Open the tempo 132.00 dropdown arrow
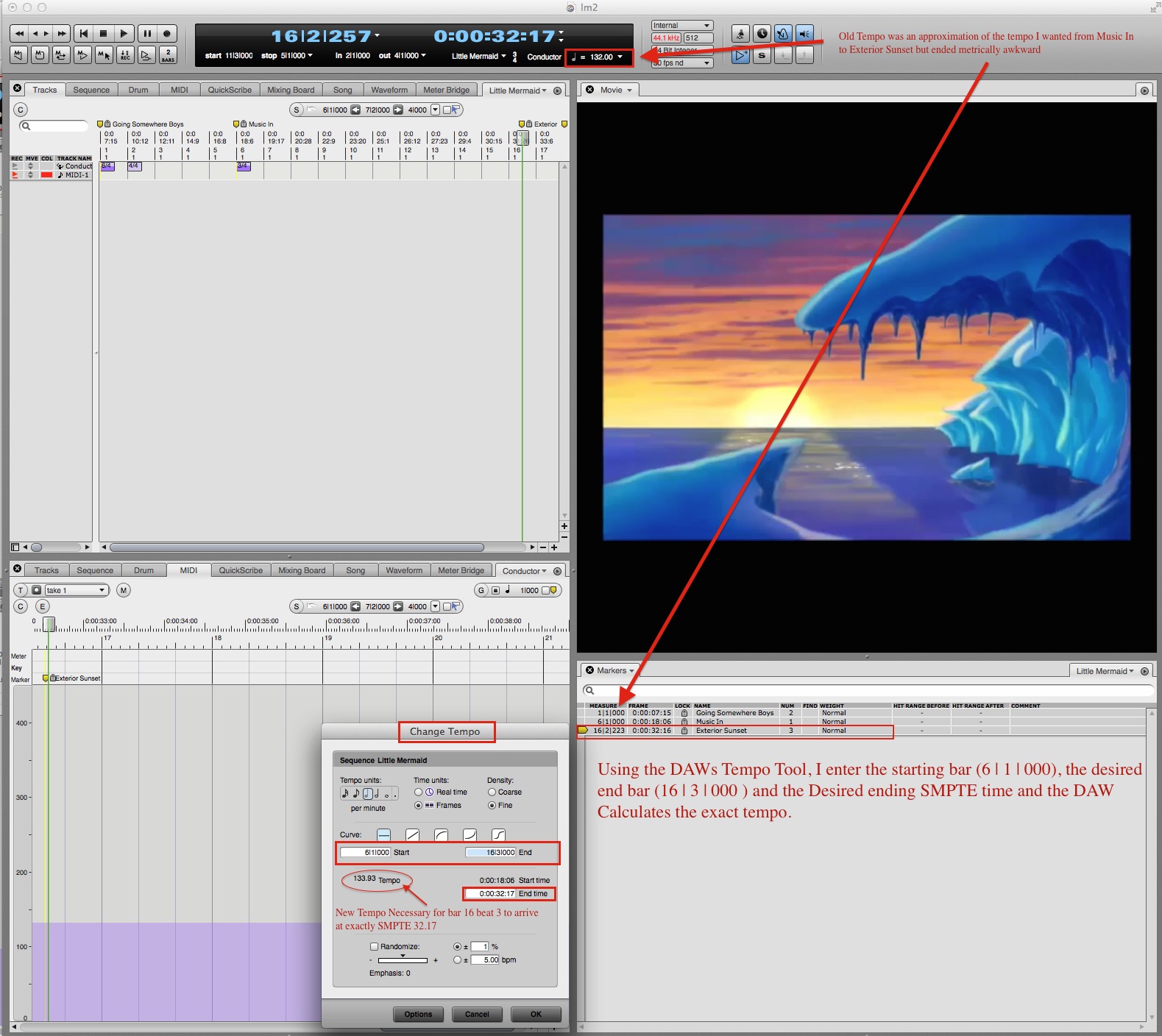This screenshot has height=1036, width=1162. pyautogui.click(x=620, y=57)
